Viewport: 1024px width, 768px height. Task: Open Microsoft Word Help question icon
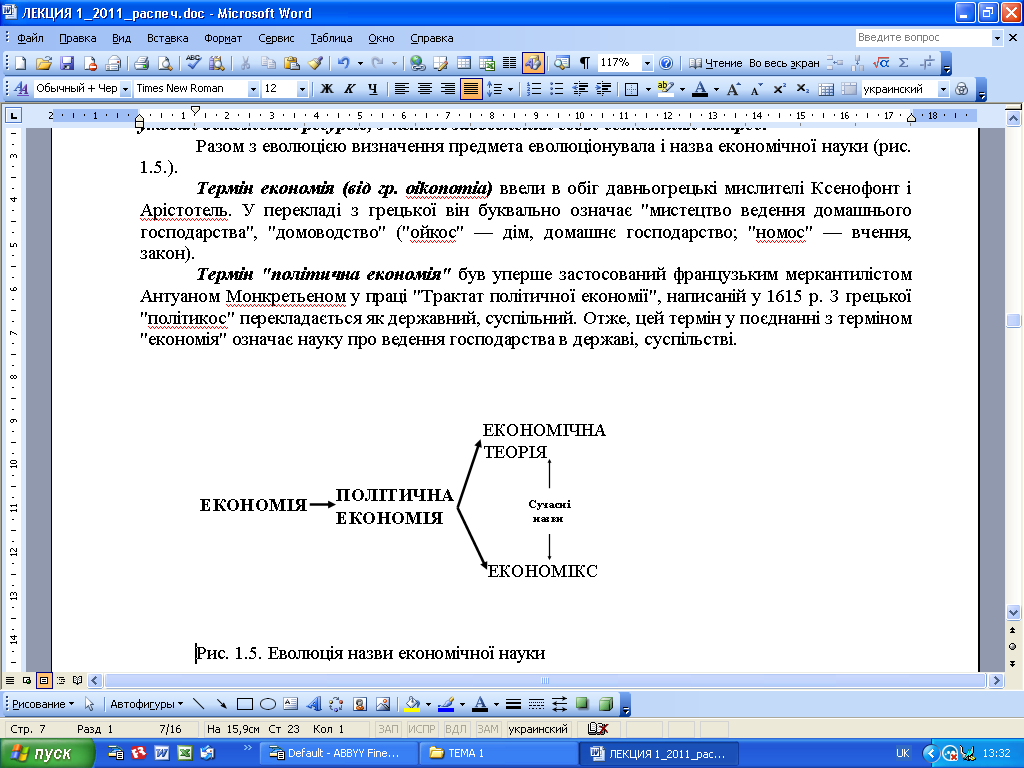pyautogui.click(x=666, y=63)
